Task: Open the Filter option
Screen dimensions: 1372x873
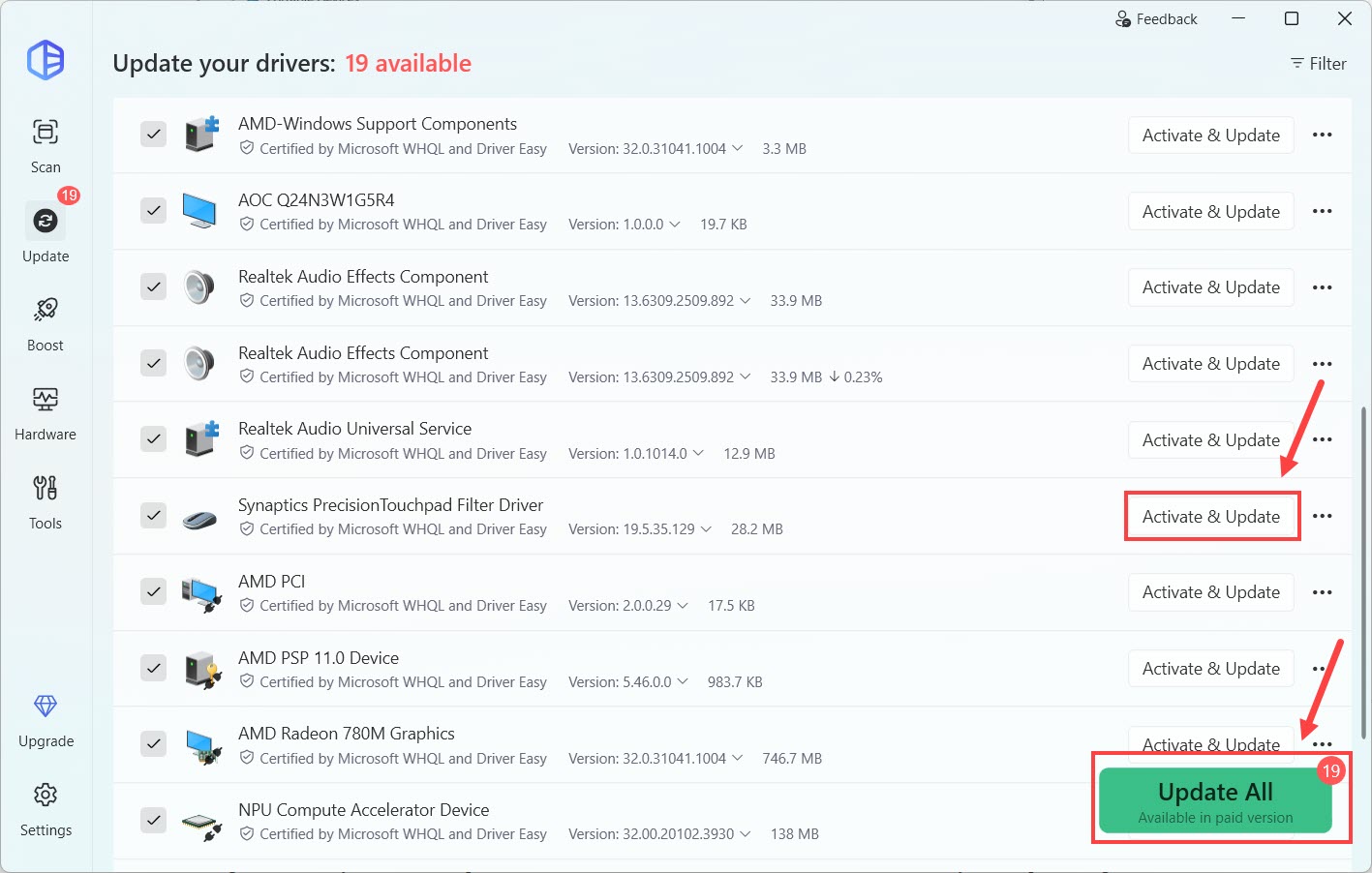Action: click(1319, 64)
